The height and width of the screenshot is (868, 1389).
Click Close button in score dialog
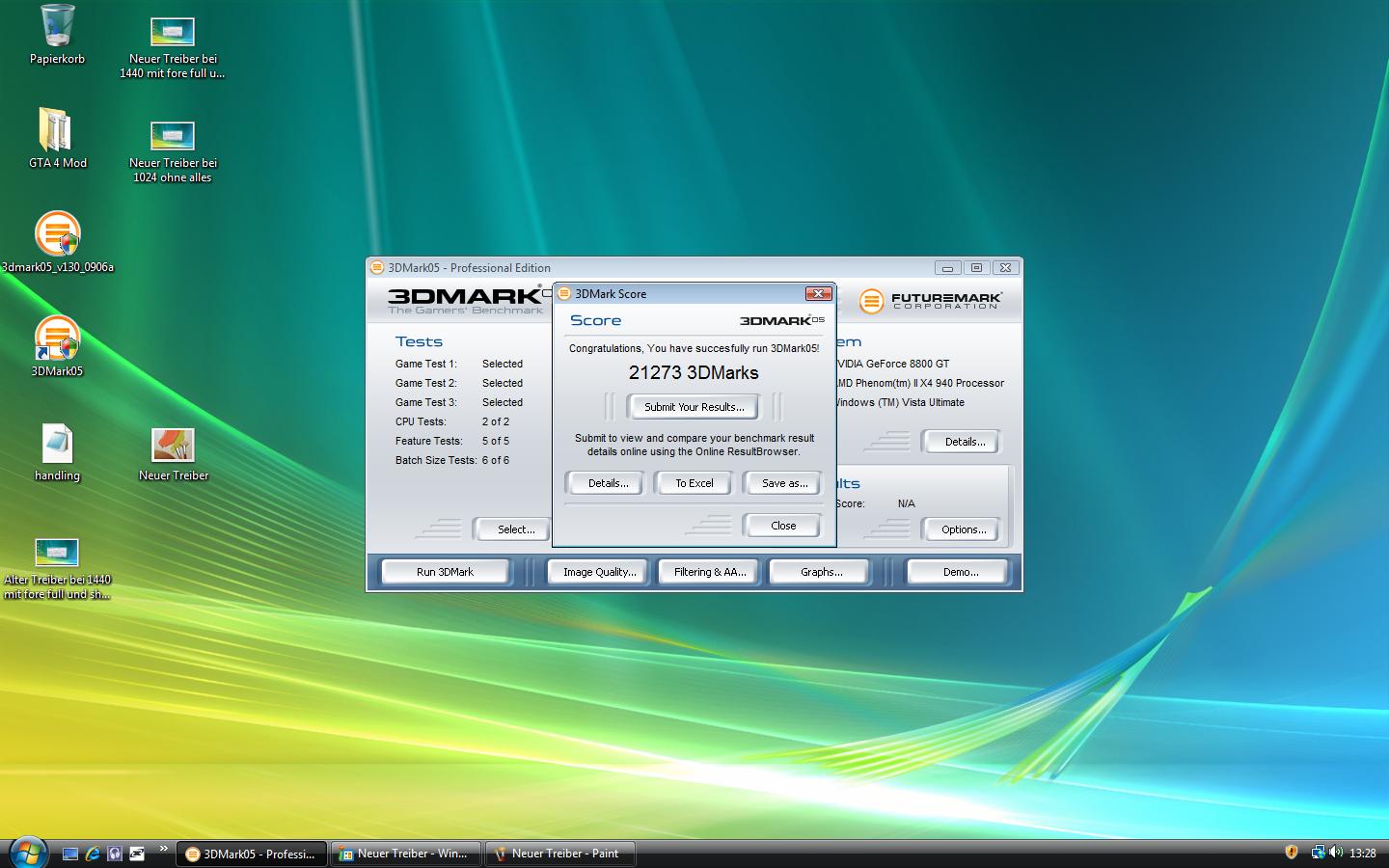[783, 526]
